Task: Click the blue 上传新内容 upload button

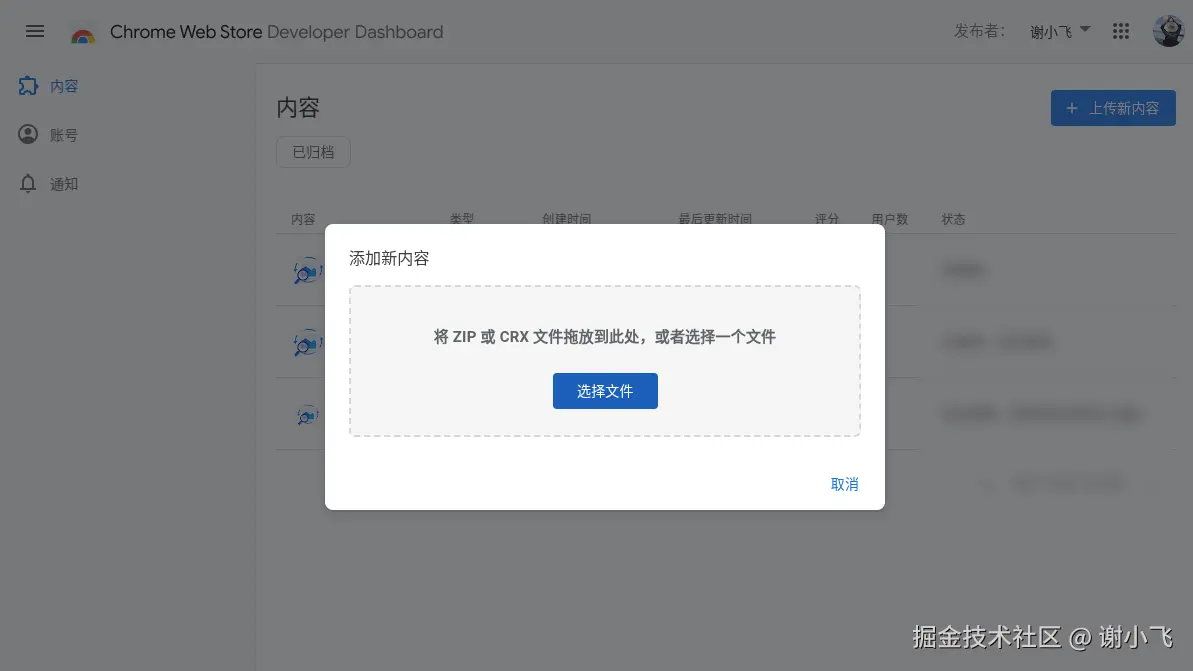Action: coord(1113,108)
